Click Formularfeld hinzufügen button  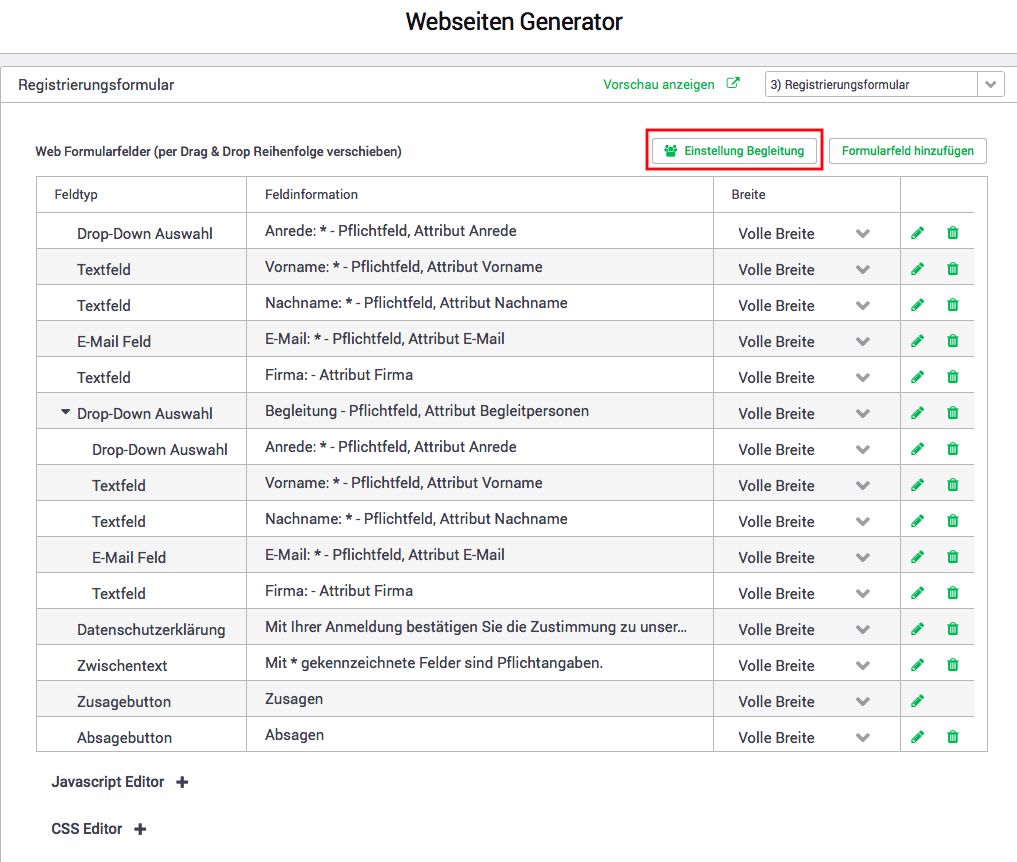(x=907, y=150)
